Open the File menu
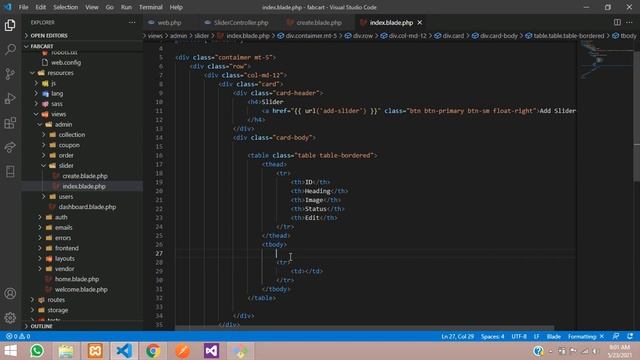 click(x=23, y=7)
